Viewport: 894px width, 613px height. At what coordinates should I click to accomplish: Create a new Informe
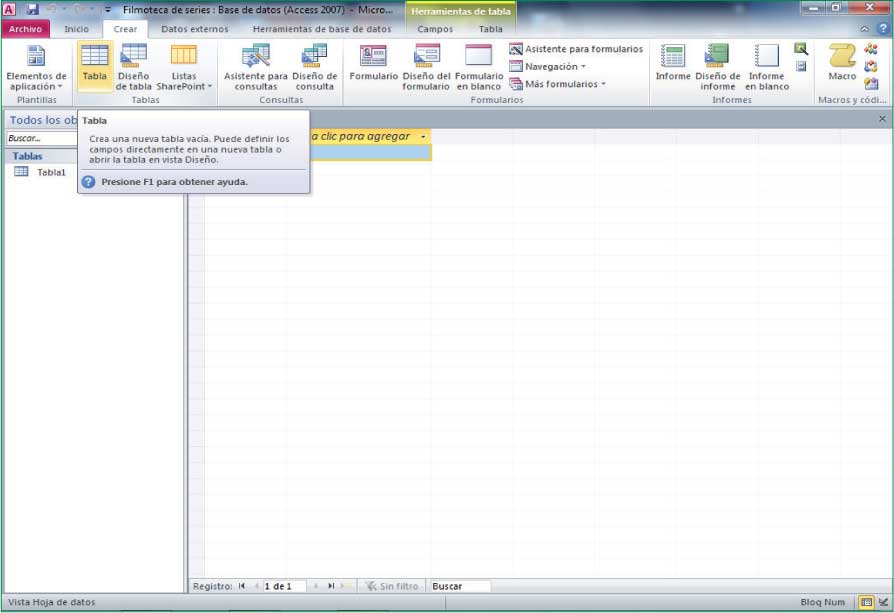pos(673,63)
